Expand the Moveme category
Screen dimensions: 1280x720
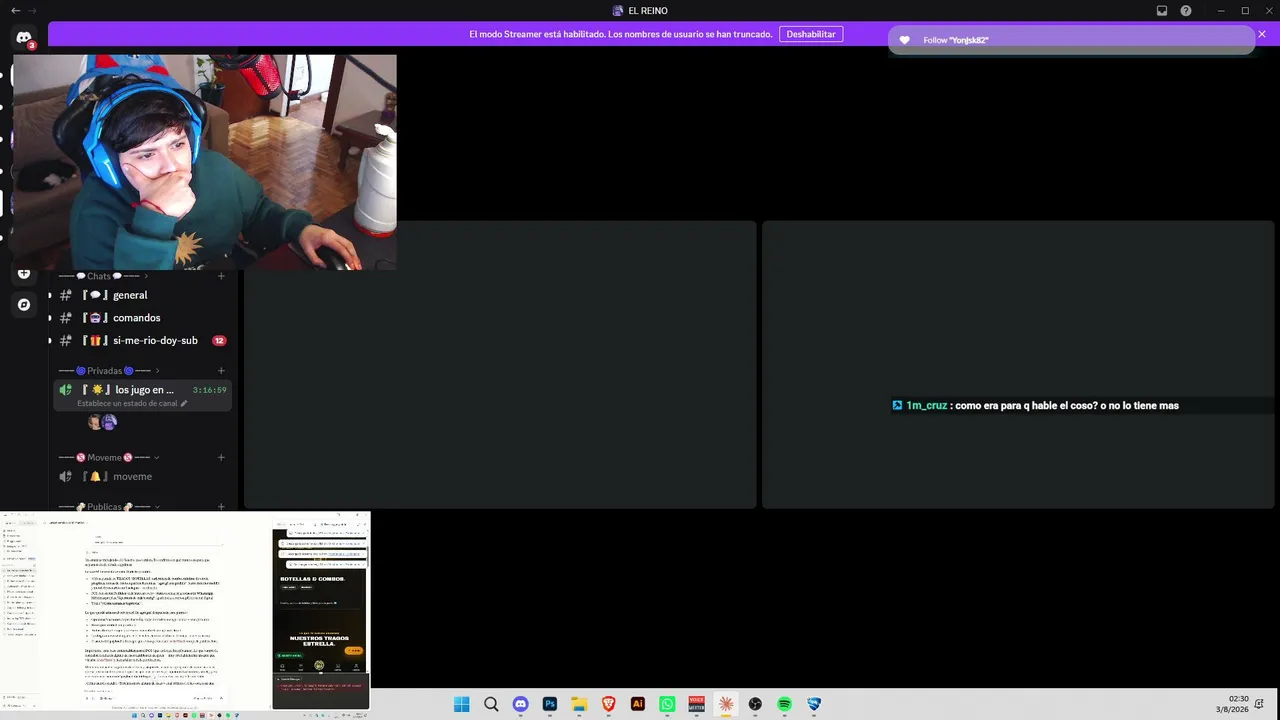[x=109, y=458]
